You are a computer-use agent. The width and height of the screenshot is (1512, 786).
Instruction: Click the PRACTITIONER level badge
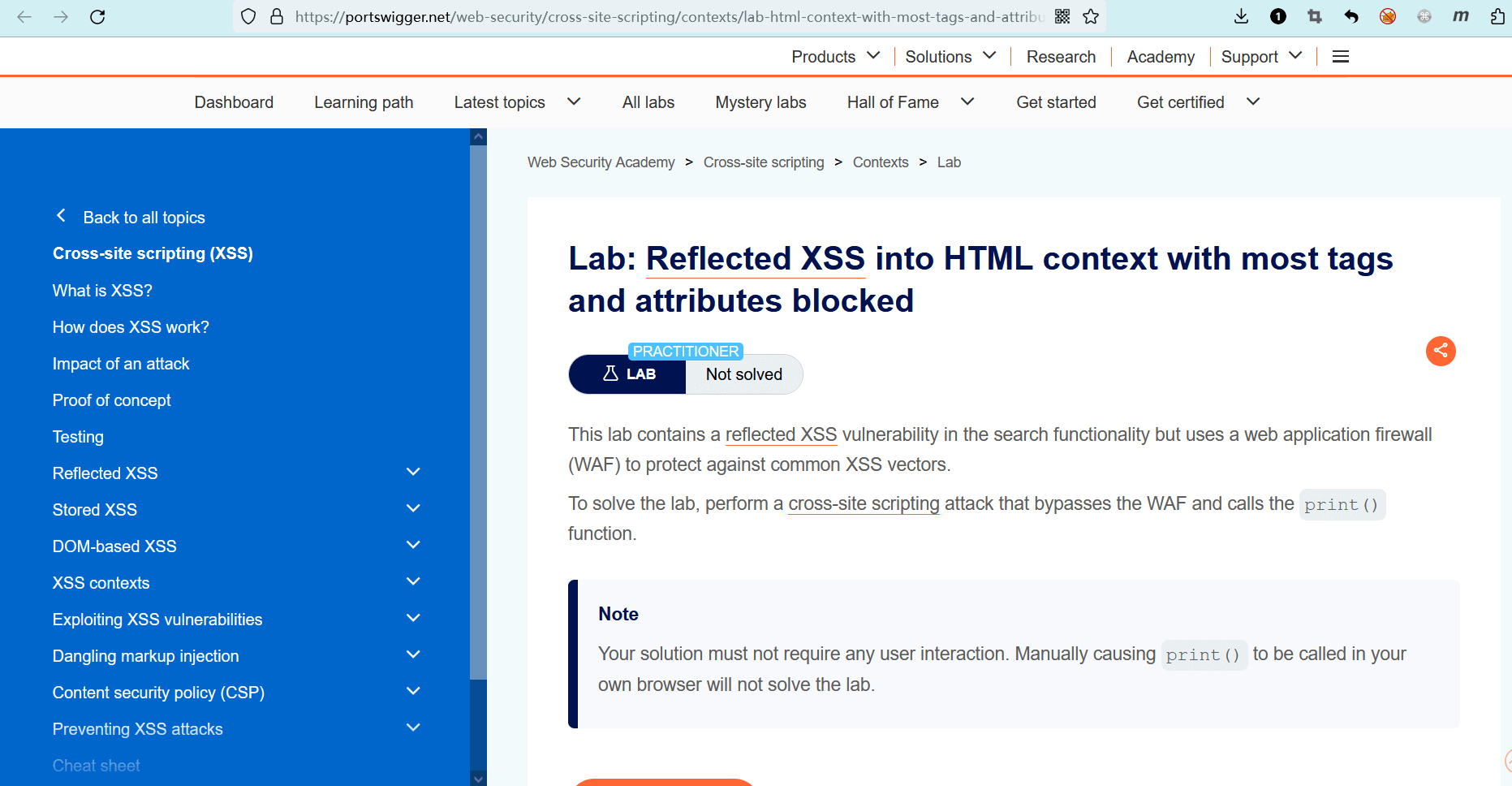click(x=686, y=352)
